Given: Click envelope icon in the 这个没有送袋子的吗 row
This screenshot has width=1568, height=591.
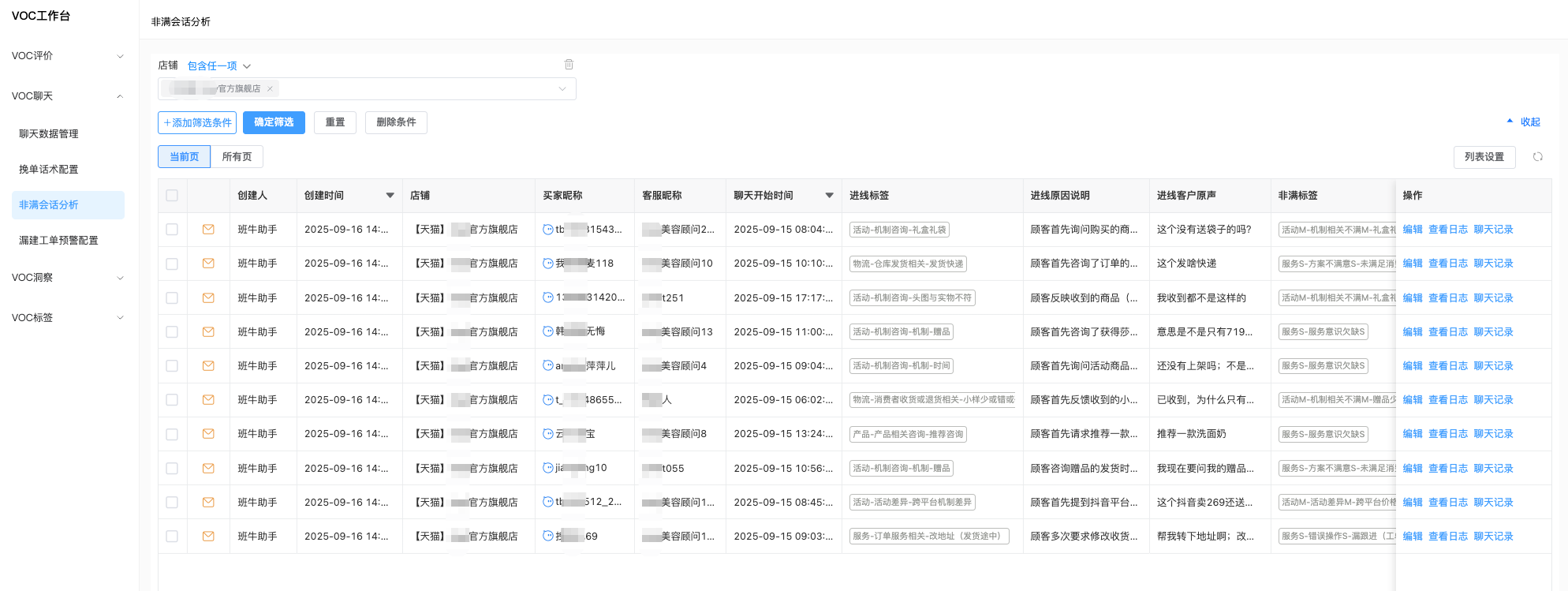Looking at the screenshot, I should pyautogui.click(x=208, y=230).
